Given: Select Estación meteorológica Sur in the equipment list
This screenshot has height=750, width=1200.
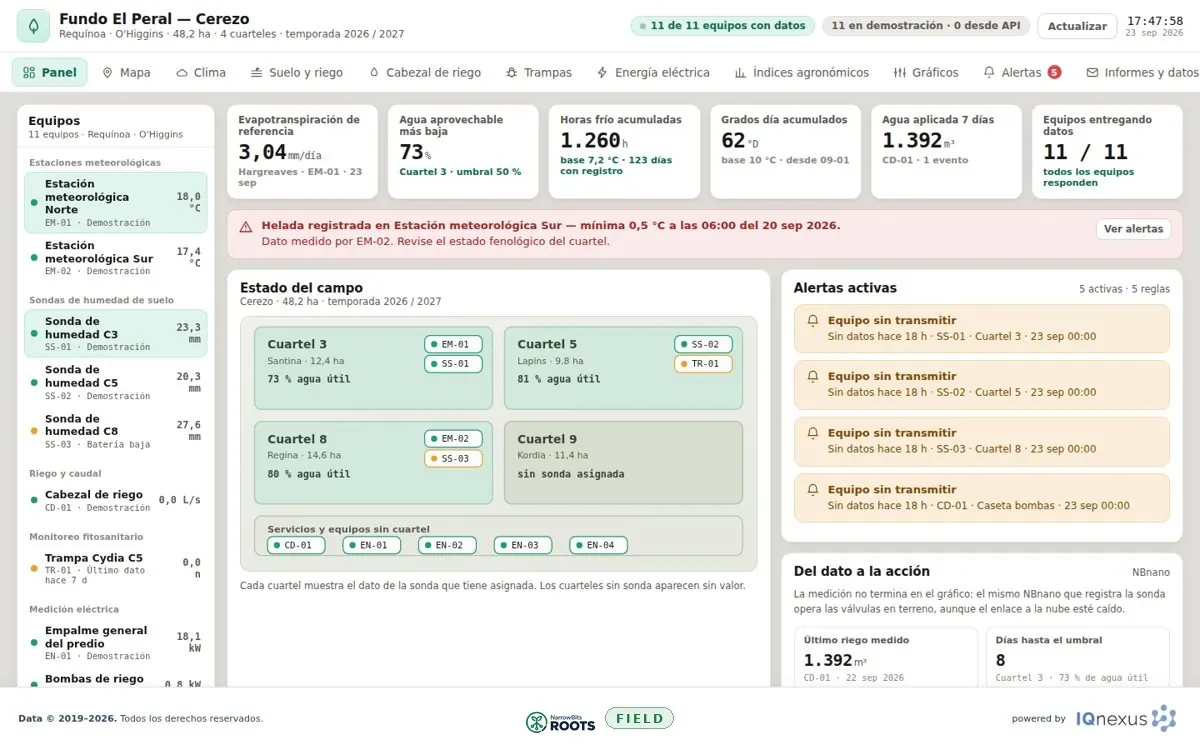Looking at the screenshot, I should (116, 258).
